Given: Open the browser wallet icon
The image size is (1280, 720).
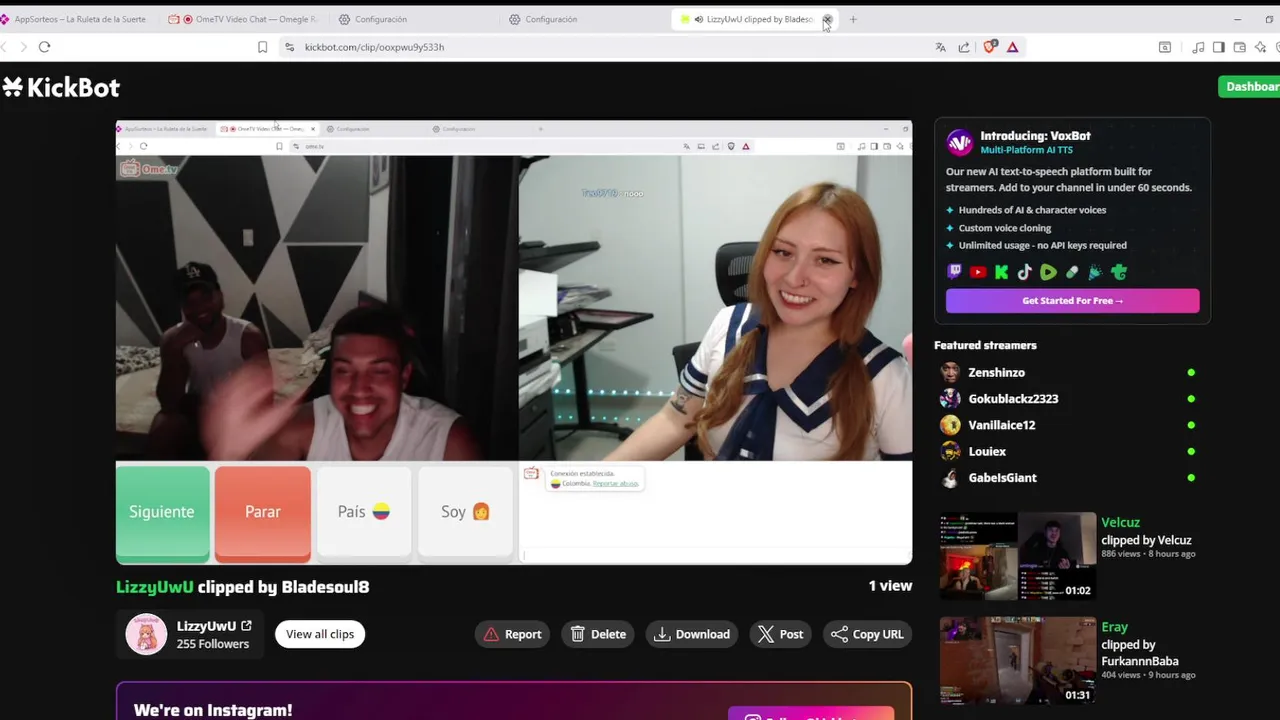Looking at the screenshot, I should pyautogui.click(x=1239, y=47).
